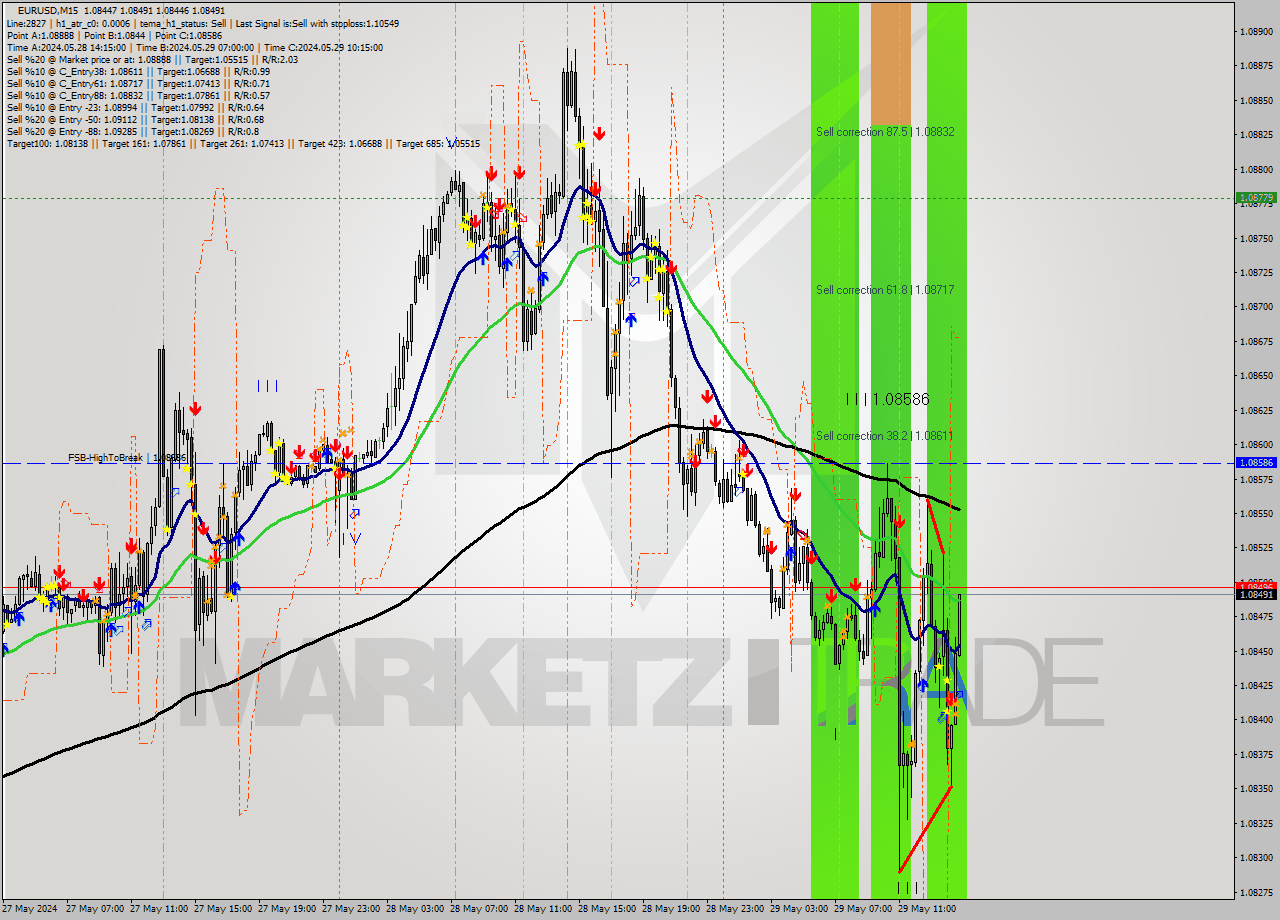Click the '29 May 07:00' time axis label
This screenshot has width=1280, height=920.
click(863, 909)
